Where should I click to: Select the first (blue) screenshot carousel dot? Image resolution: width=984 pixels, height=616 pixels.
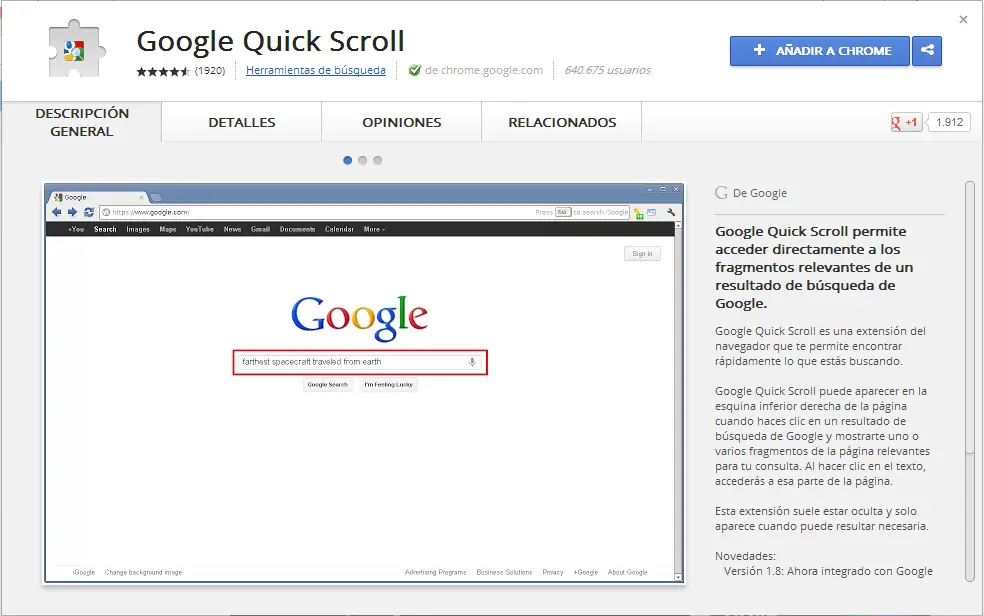pos(348,161)
